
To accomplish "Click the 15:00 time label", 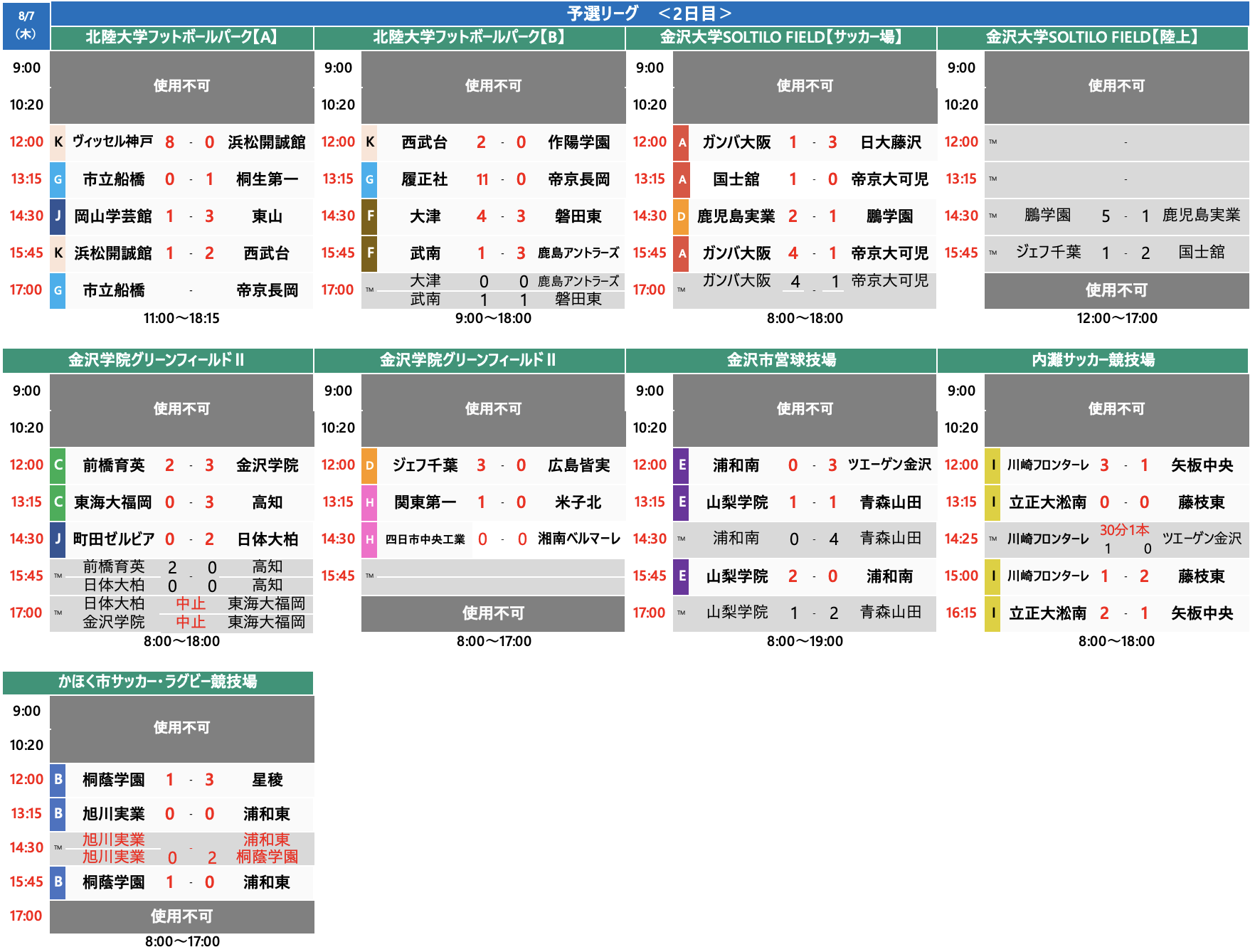I will pos(961,576).
